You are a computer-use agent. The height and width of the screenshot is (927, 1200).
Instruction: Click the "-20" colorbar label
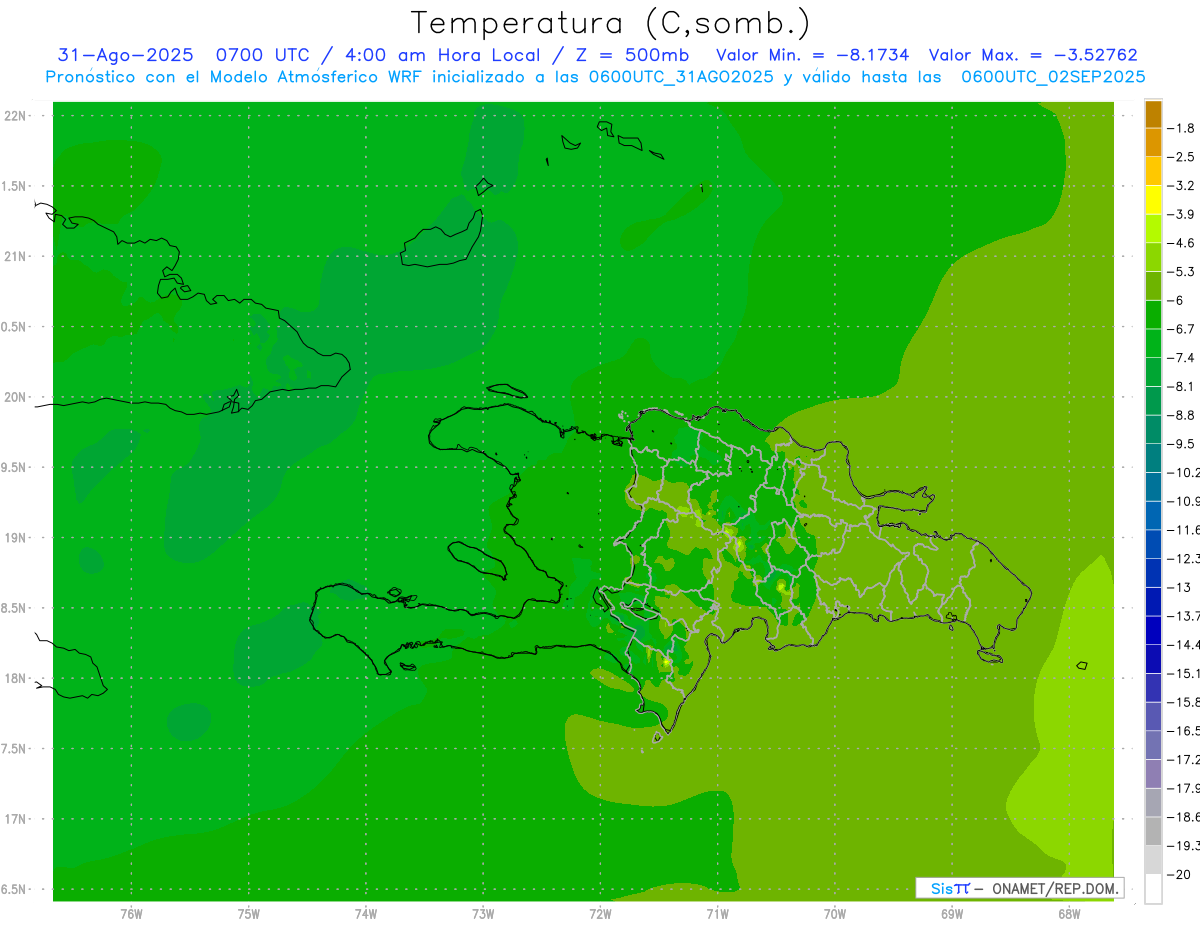[x=1179, y=874]
